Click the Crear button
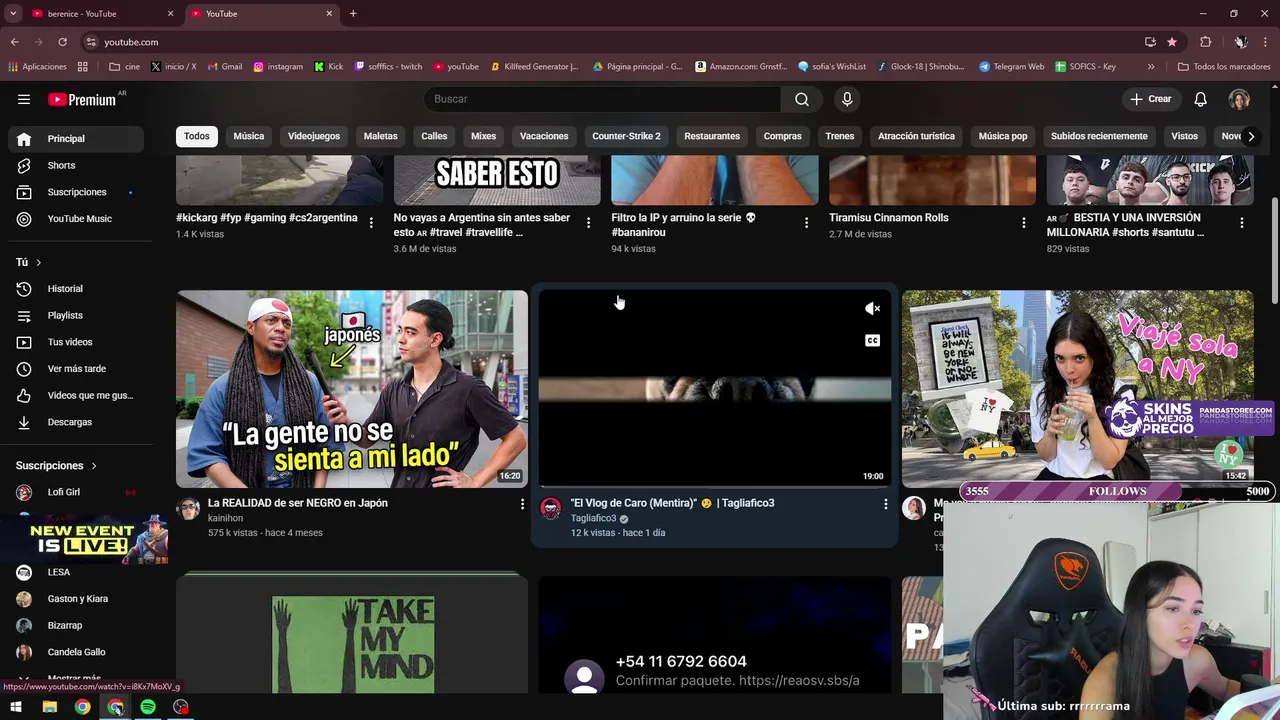Screen dimensions: 1280x720 [1151, 99]
